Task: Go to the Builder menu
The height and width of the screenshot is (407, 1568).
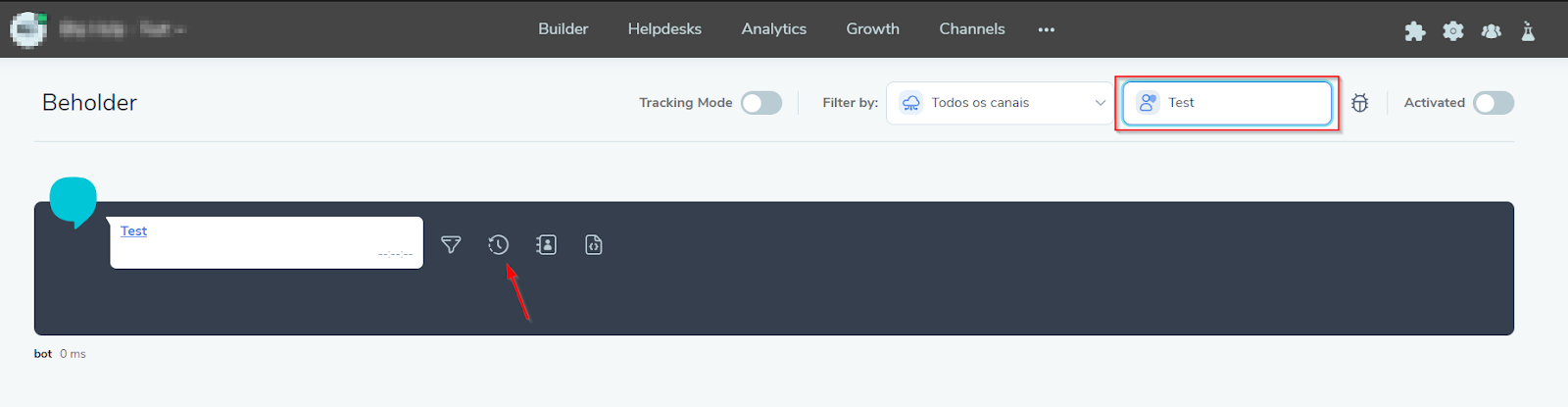Action: (x=563, y=29)
